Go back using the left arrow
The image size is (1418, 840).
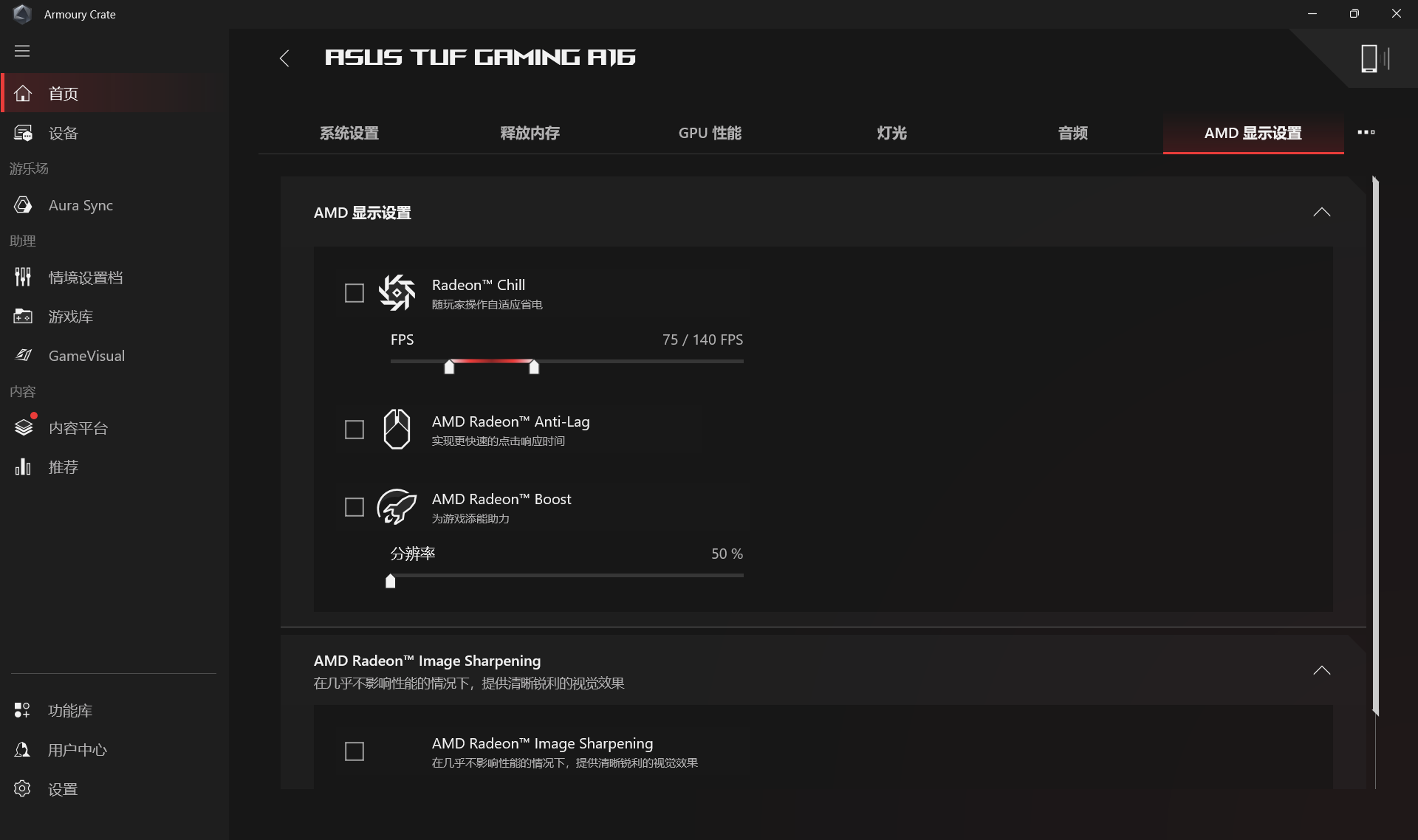(x=284, y=58)
